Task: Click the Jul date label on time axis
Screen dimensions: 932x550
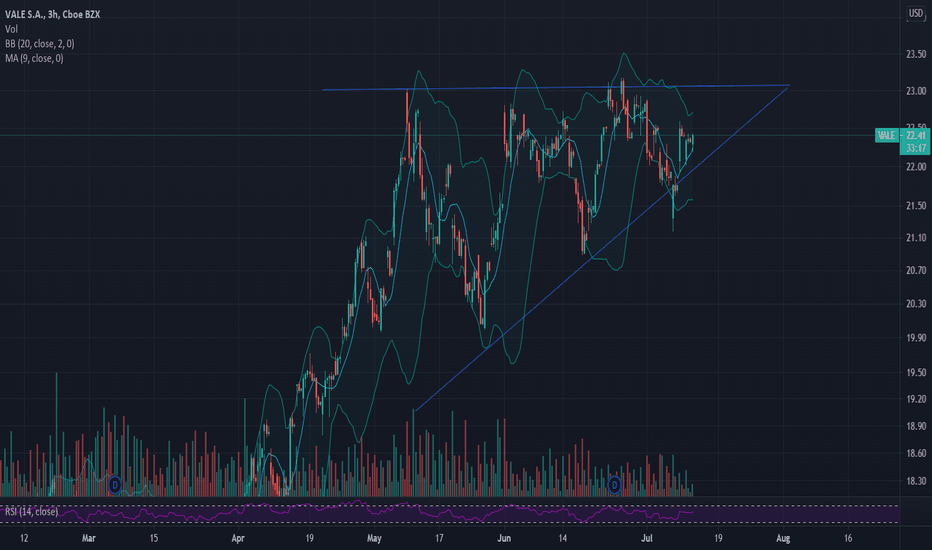Action: click(x=647, y=539)
